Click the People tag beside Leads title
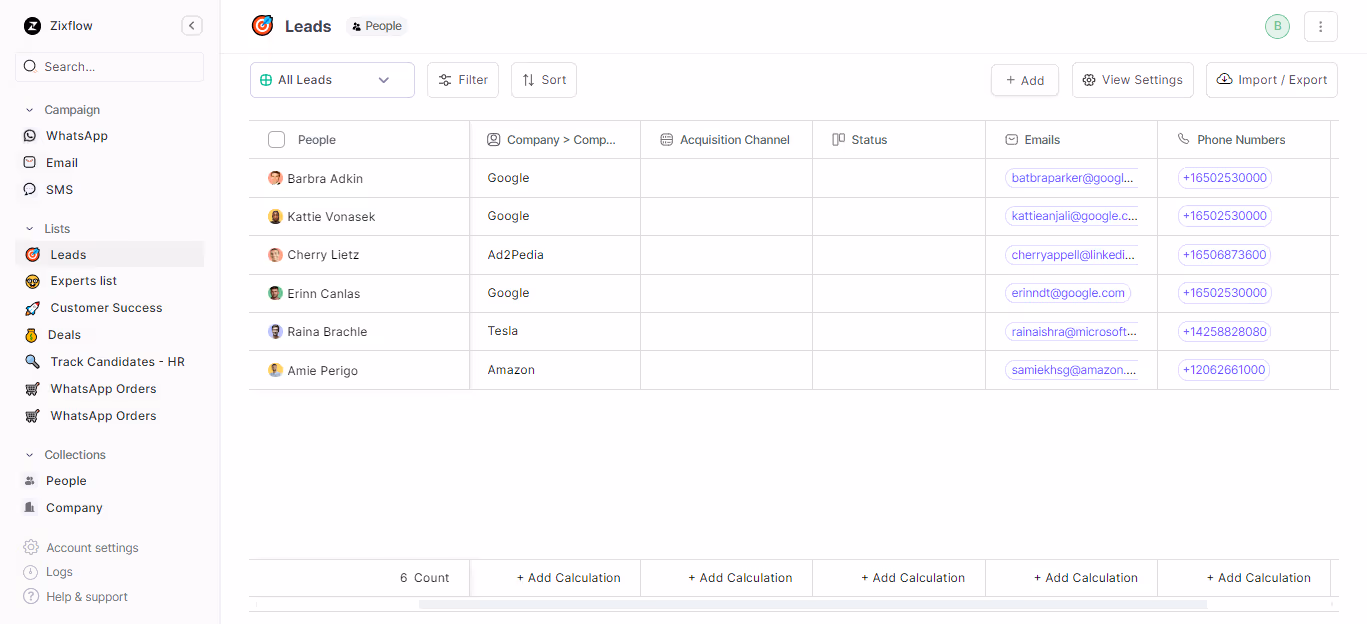This screenshot has width=1367, height=624. [377, 27]
